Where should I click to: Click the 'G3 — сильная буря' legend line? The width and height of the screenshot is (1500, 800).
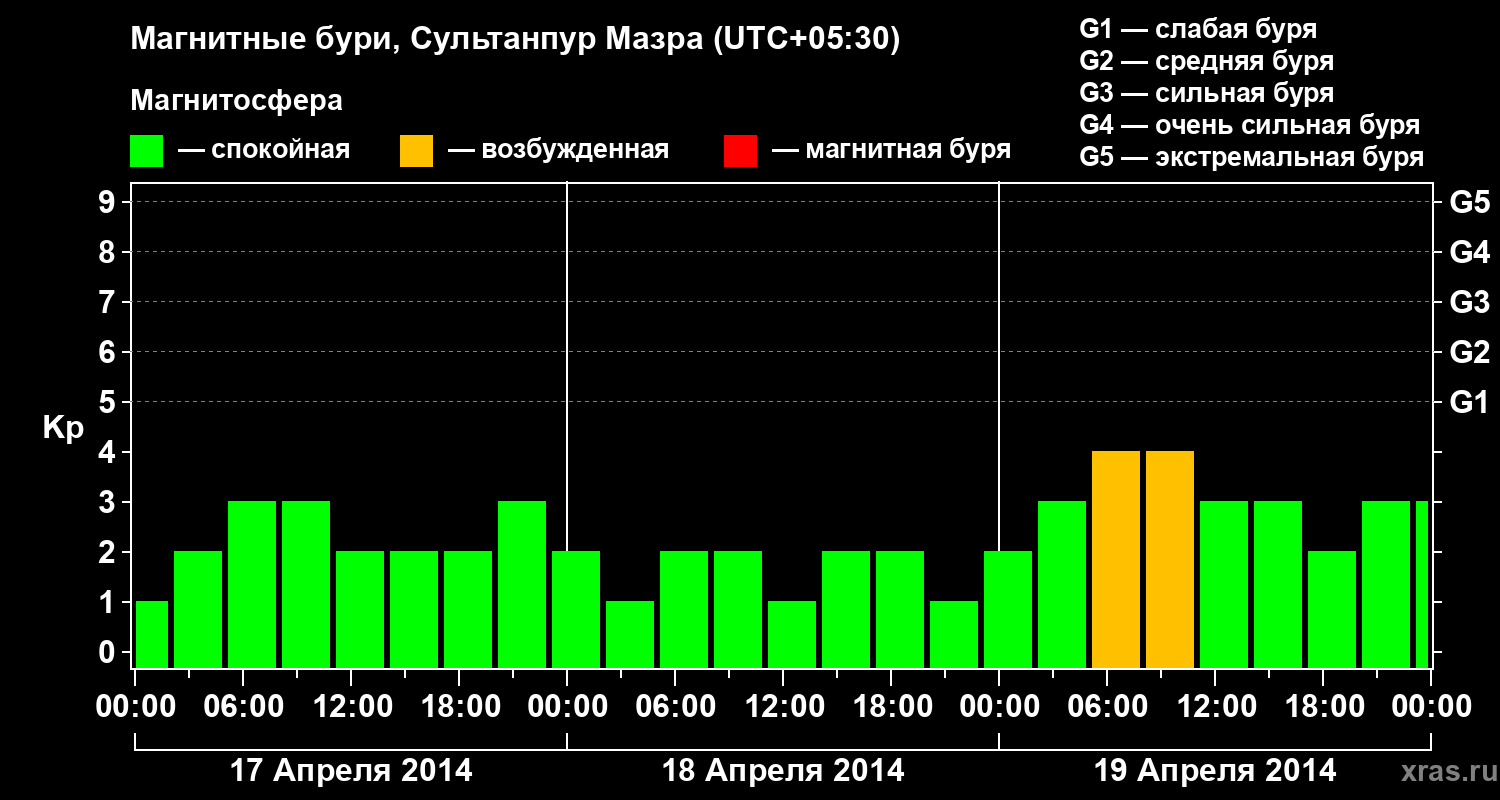click(1207, 93)
